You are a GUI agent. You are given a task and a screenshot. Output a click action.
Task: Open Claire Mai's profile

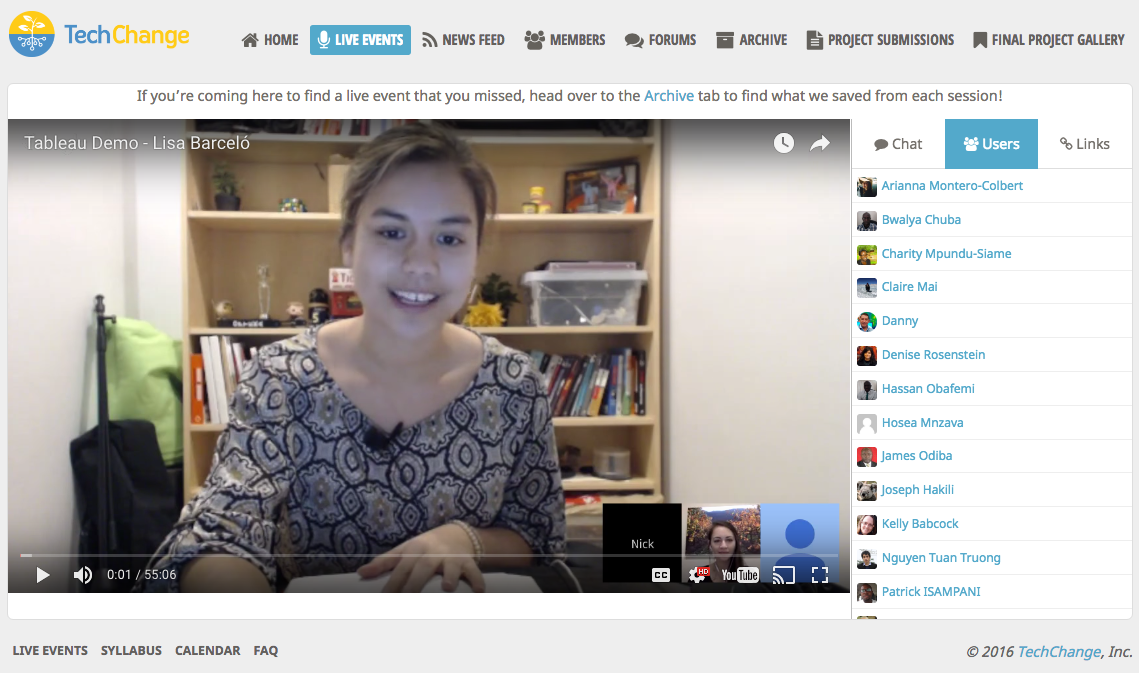pyautogui.click(x=909, y=287)
